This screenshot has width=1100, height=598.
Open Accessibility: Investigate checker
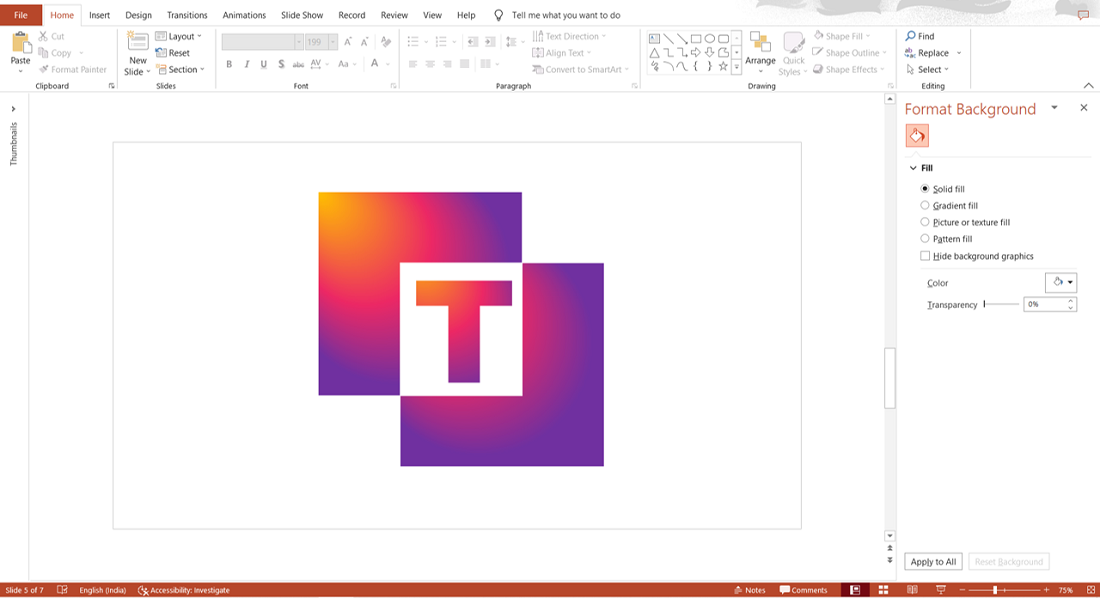pyautogui.click(x=184, y=590)
